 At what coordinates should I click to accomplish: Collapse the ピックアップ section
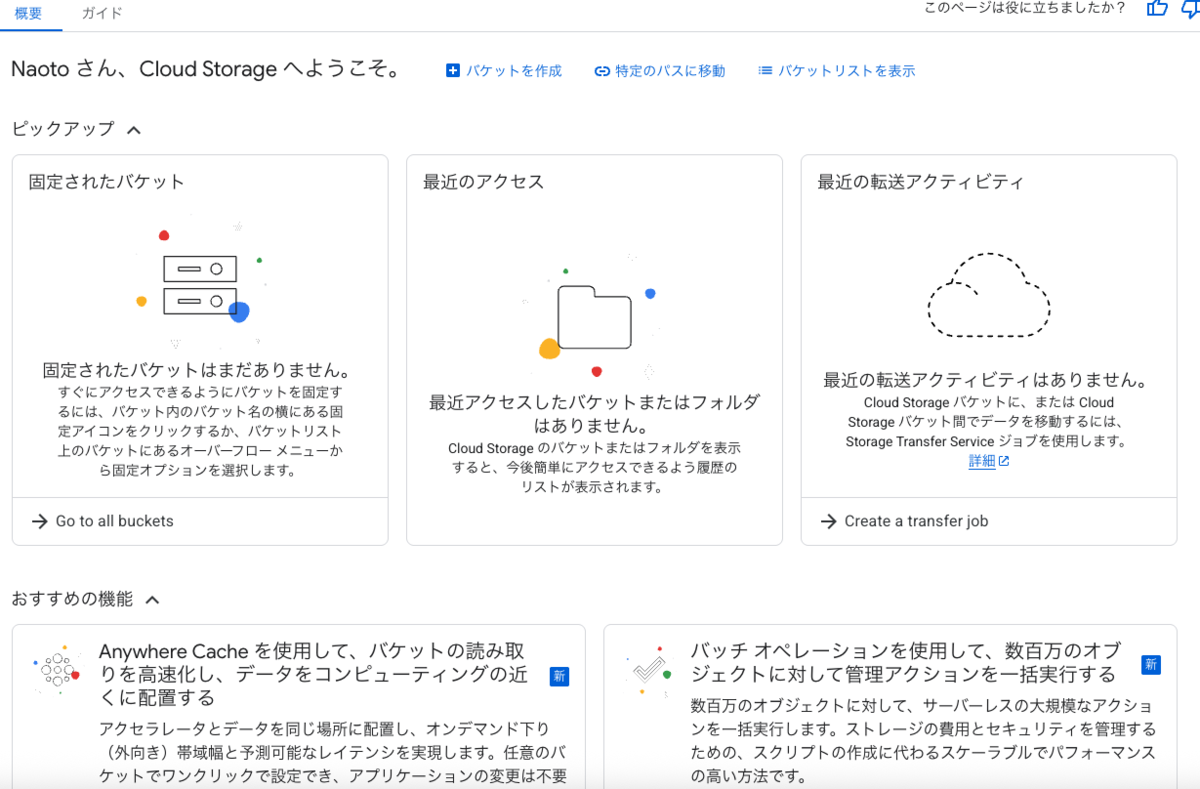point(134,129)
